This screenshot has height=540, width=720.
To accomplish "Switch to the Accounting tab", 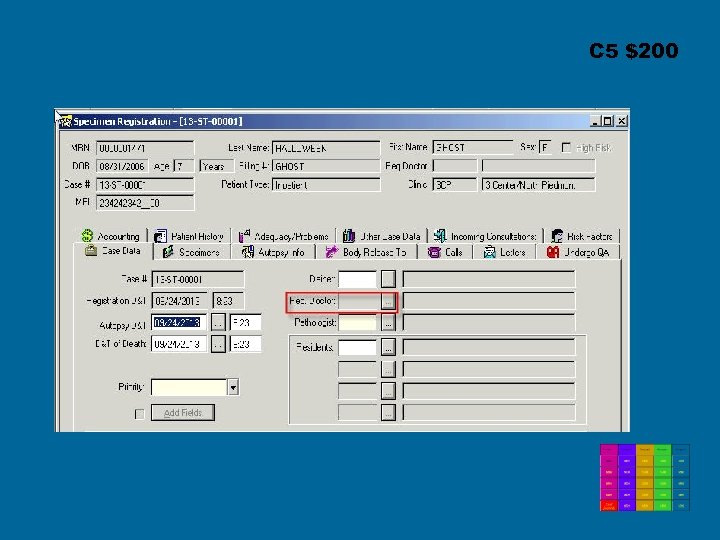I will pos(111,236).
